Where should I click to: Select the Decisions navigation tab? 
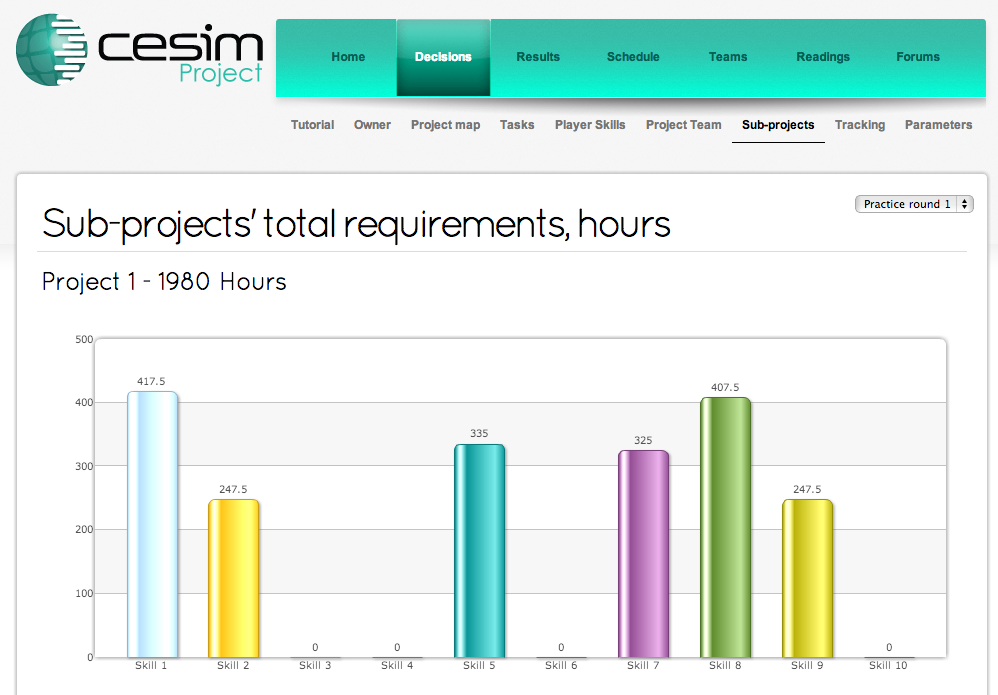click(443, 57)
